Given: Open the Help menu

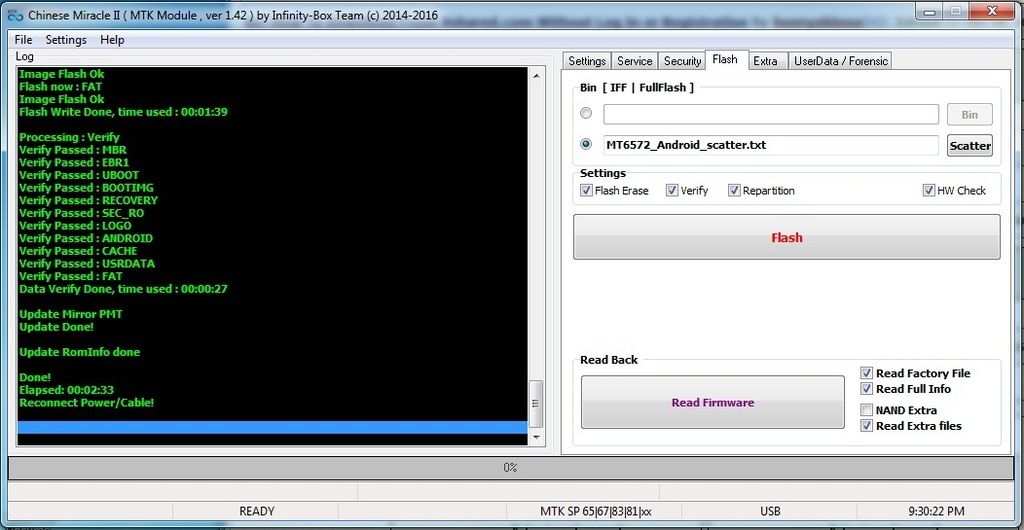Looking at the screenshot, I should (x=112, y=40).
